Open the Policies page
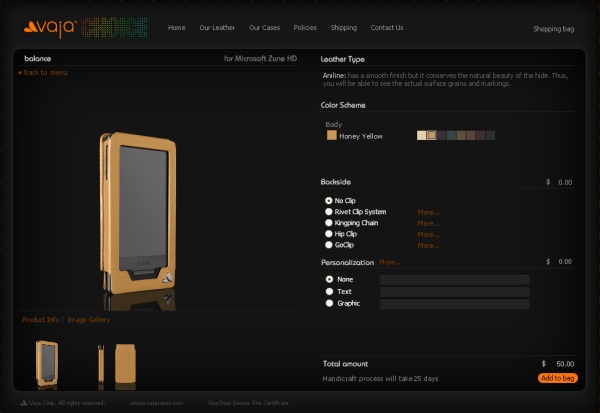Viewport: 600px width, 413px height. click(305, 28)
